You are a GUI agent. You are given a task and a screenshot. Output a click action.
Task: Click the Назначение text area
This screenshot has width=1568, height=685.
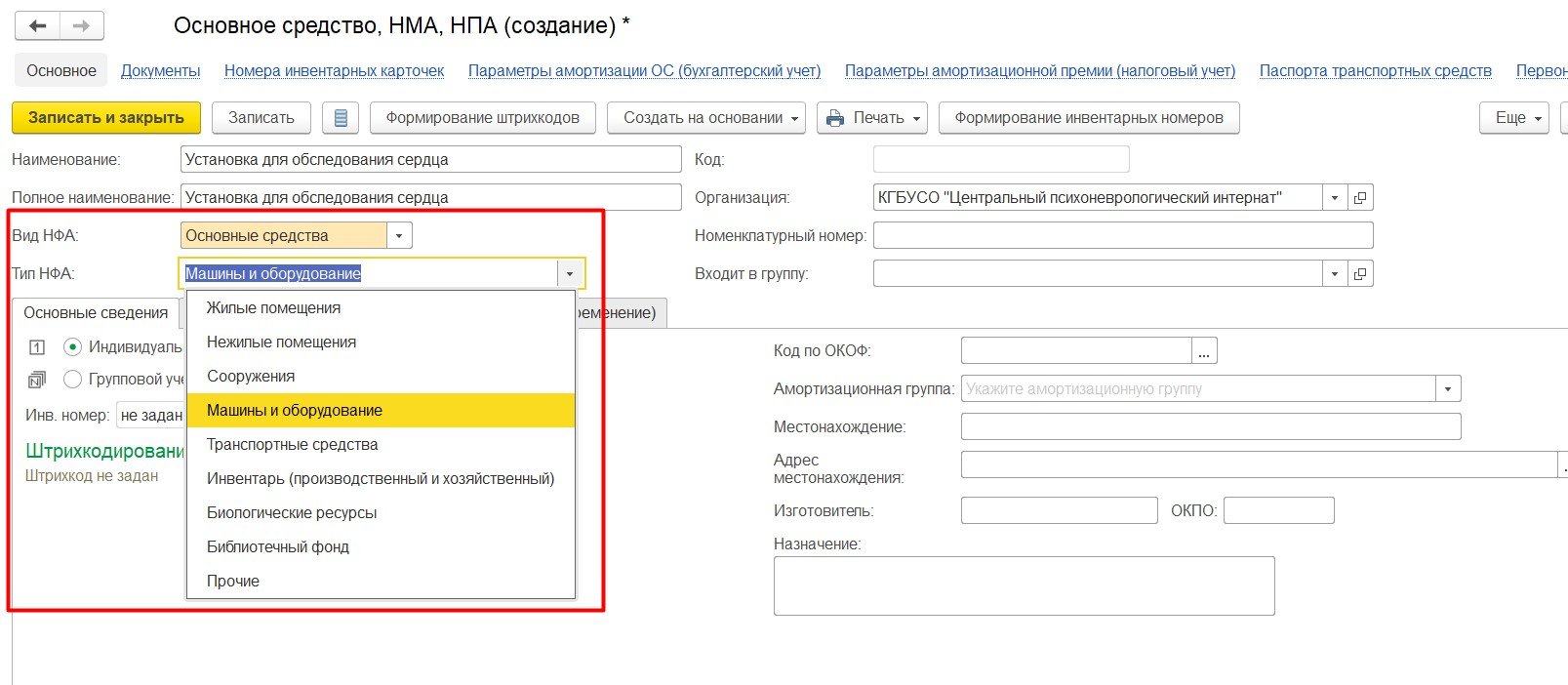[x=1025, y=586]
